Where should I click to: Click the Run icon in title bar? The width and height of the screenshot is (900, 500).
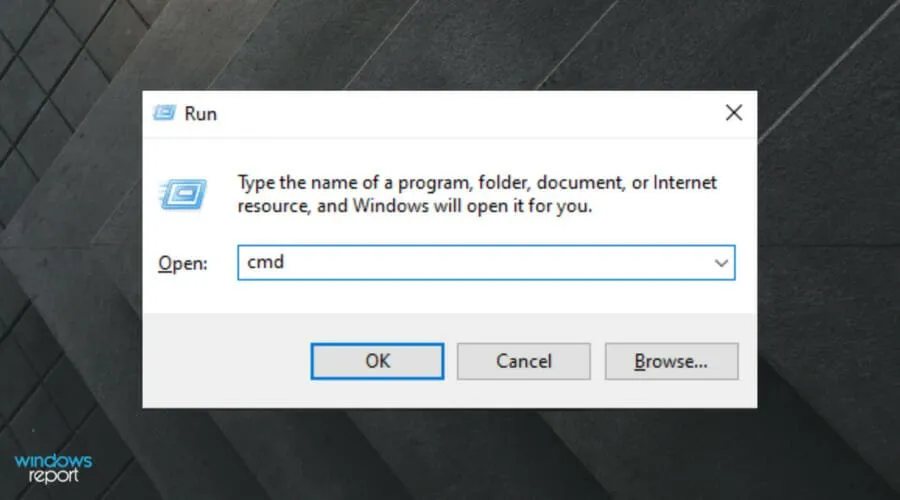[165, 113]
